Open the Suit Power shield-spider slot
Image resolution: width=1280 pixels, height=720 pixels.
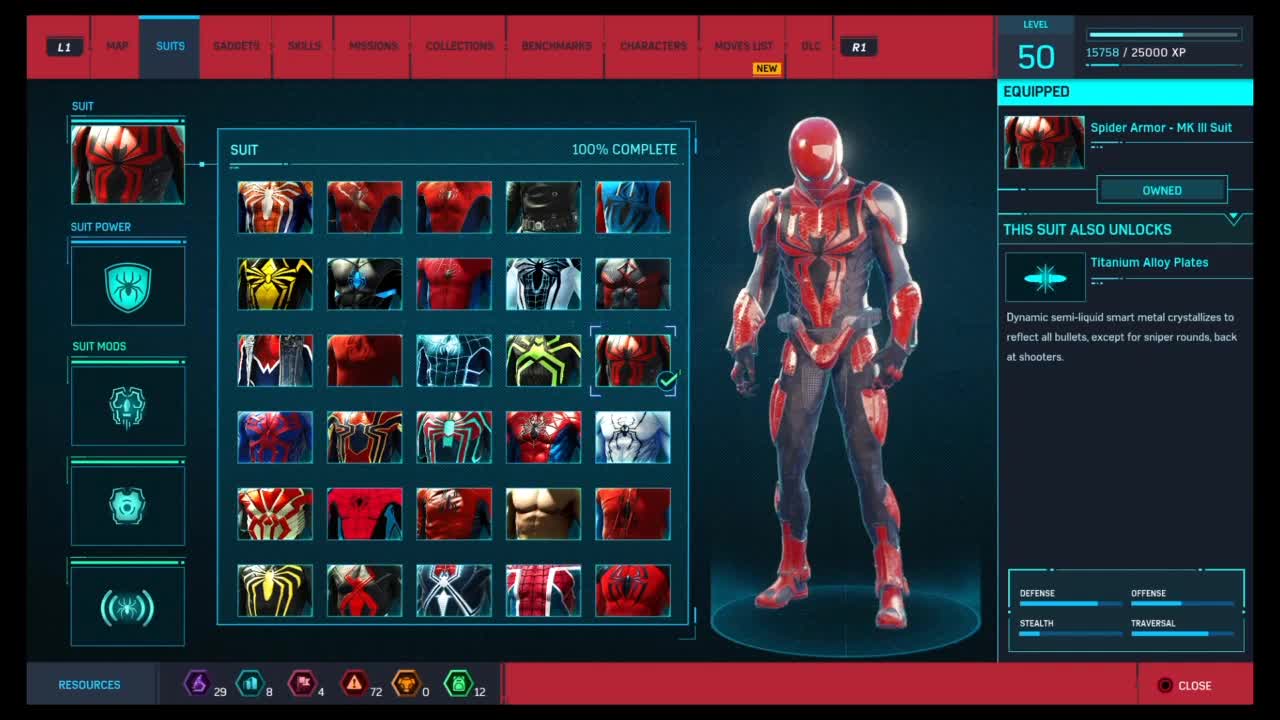[x=128, y=286]
